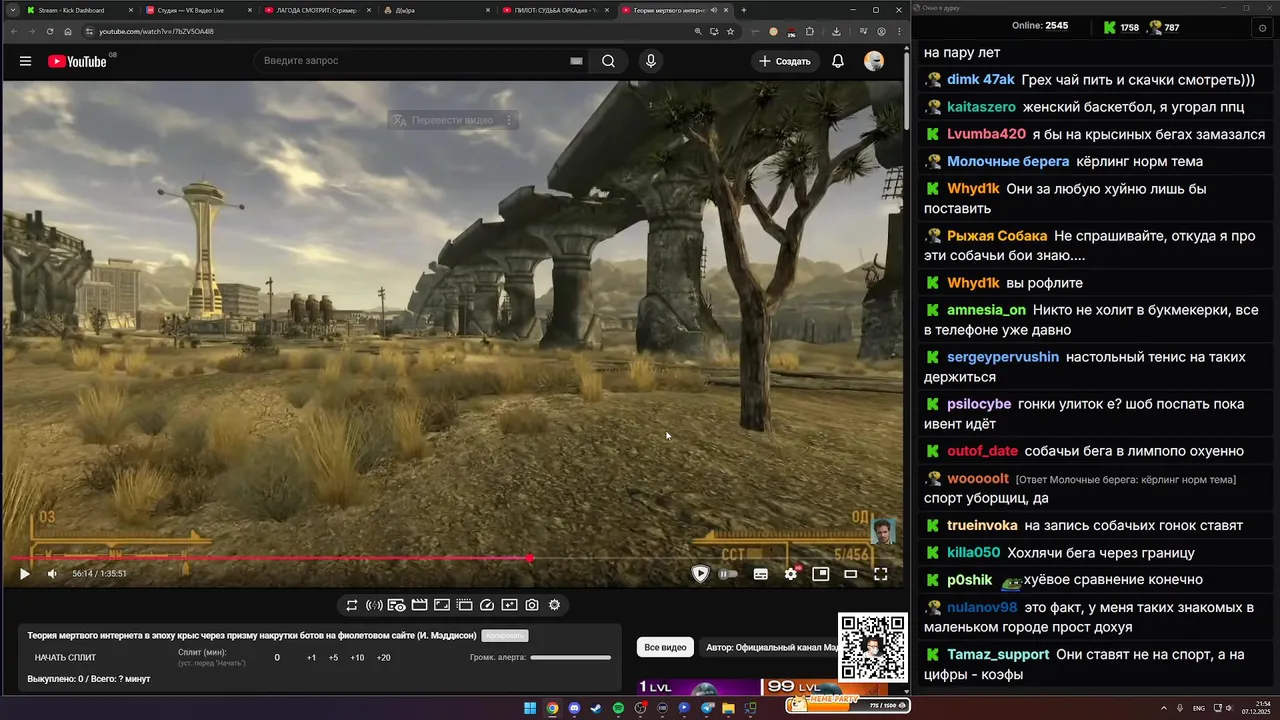Open Spotify from the taskbar
The height and width of the screenshot is (720, 1280).
(618, 708)
